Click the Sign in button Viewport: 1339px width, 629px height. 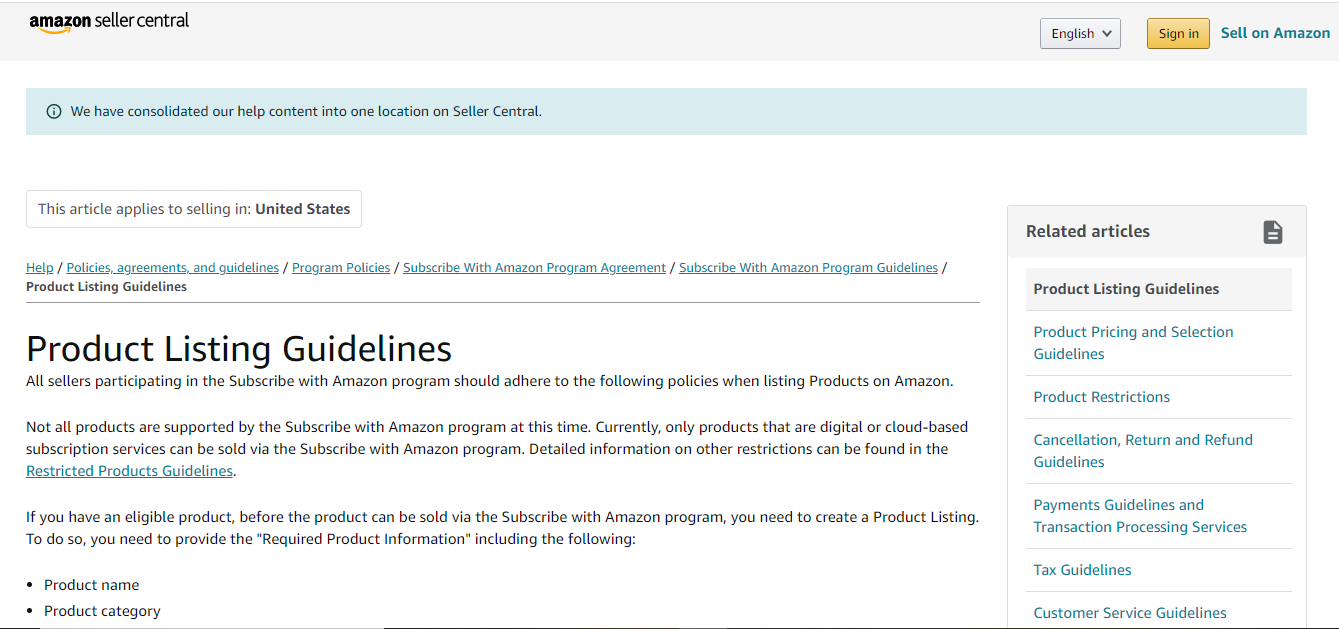coord(1177,33)
